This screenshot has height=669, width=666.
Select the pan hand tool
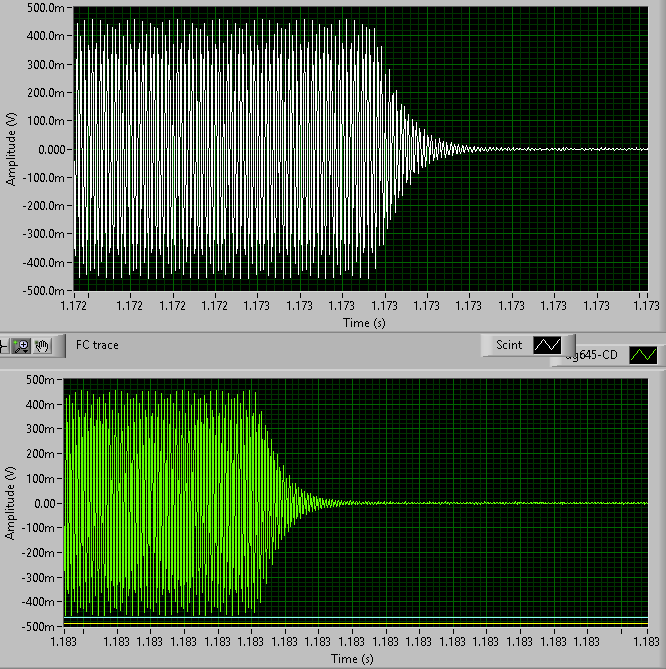[x=42, y=346]
